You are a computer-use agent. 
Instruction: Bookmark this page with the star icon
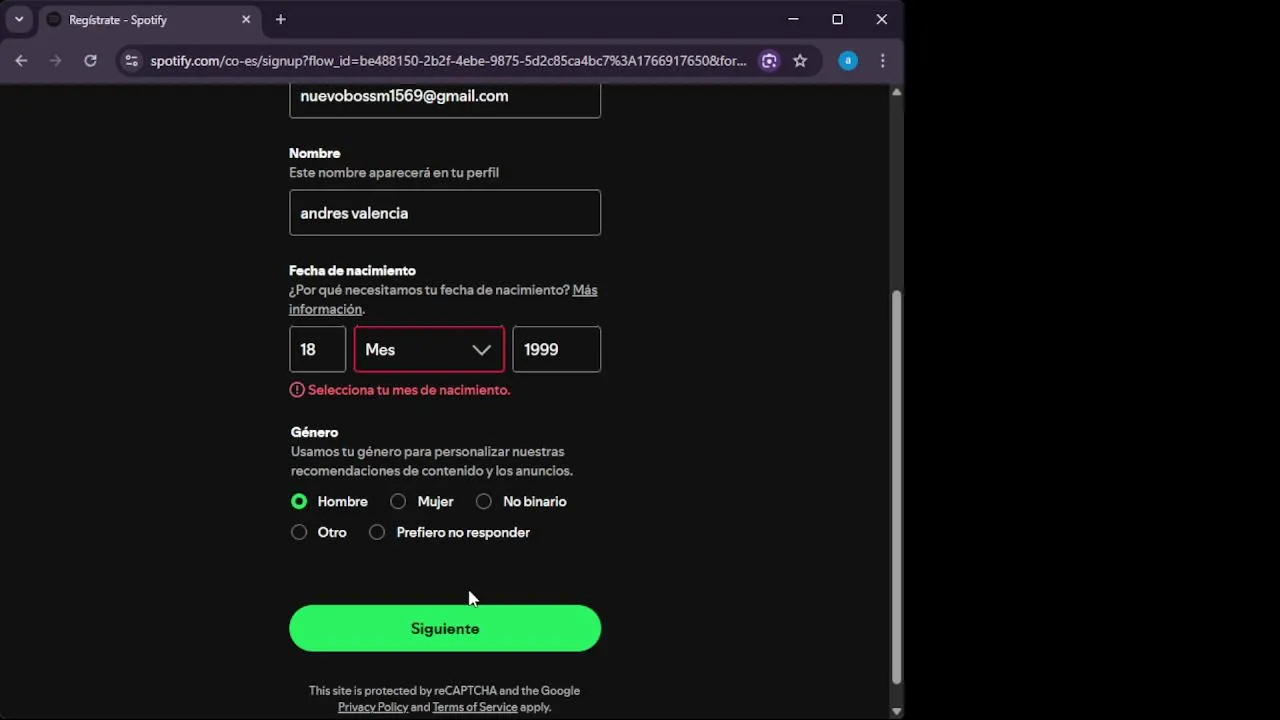pos(800,61)
